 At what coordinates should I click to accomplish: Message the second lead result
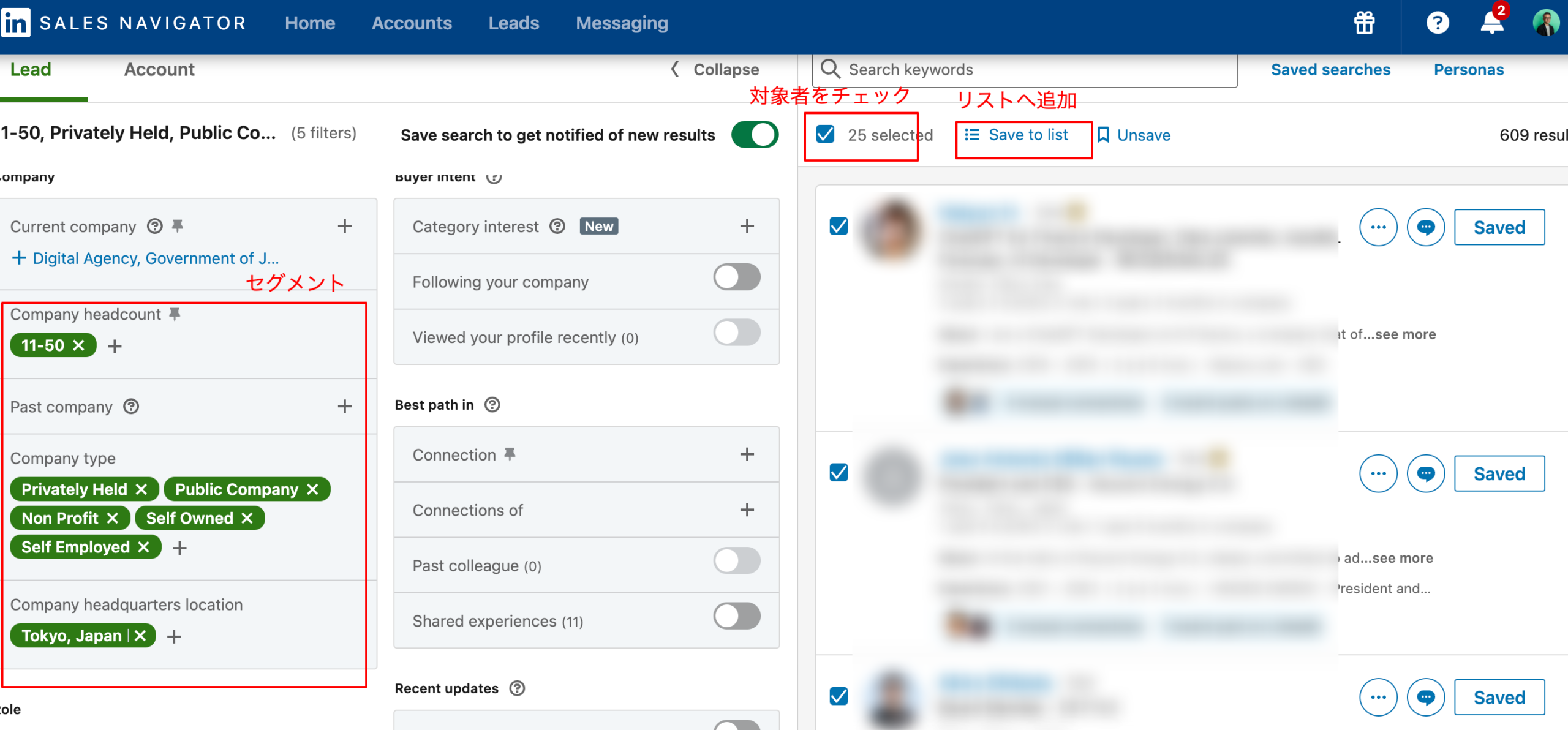point(1426,473)
